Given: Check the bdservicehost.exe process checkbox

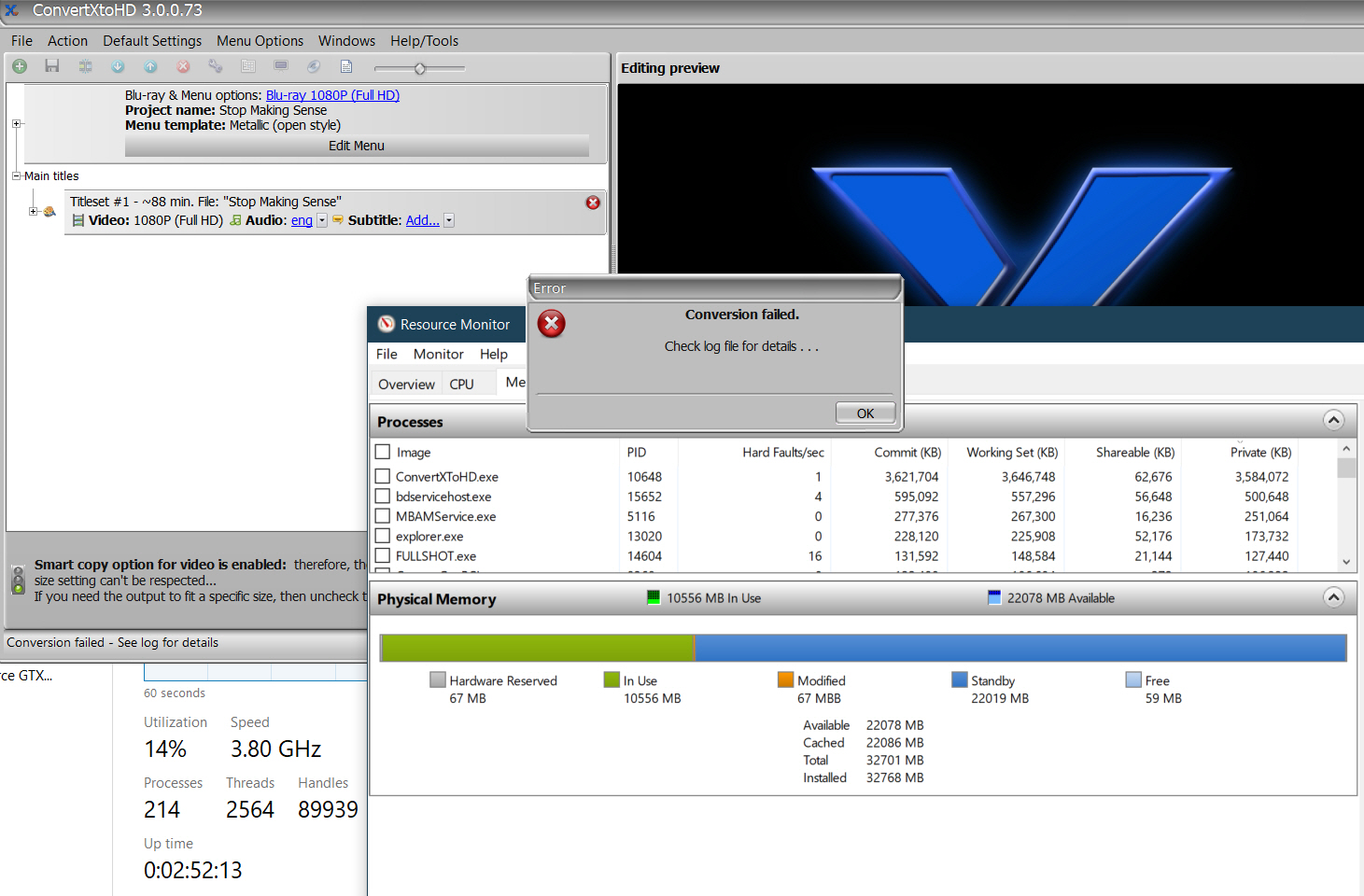Looking at the screenshot, I should point(383,497).
